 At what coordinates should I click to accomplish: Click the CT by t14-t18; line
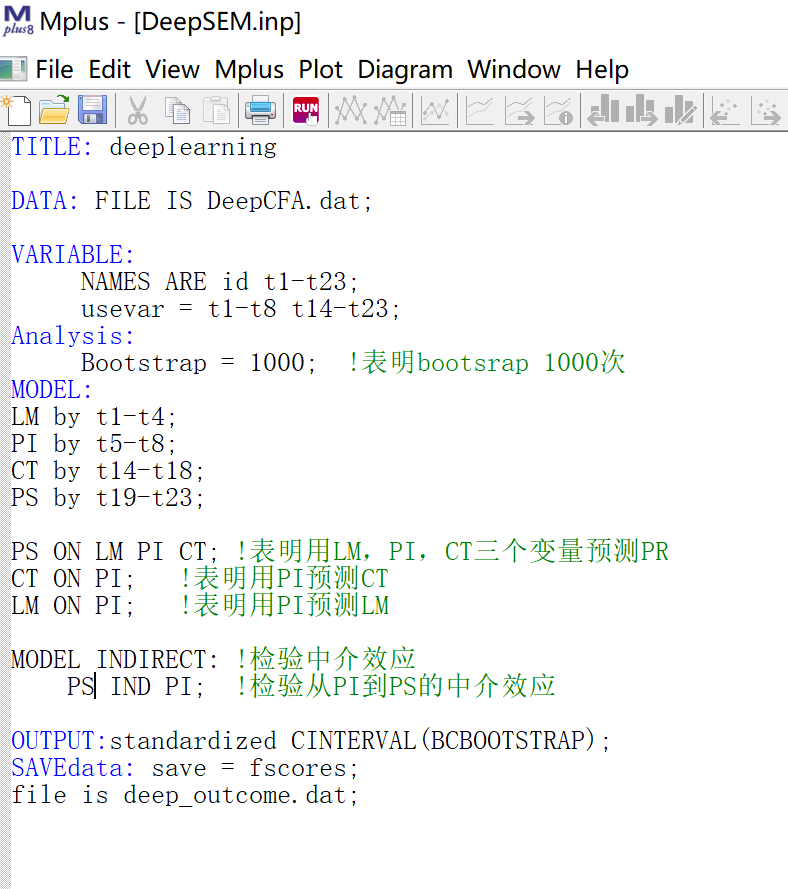pyautogui.click(x=108, y=471)
